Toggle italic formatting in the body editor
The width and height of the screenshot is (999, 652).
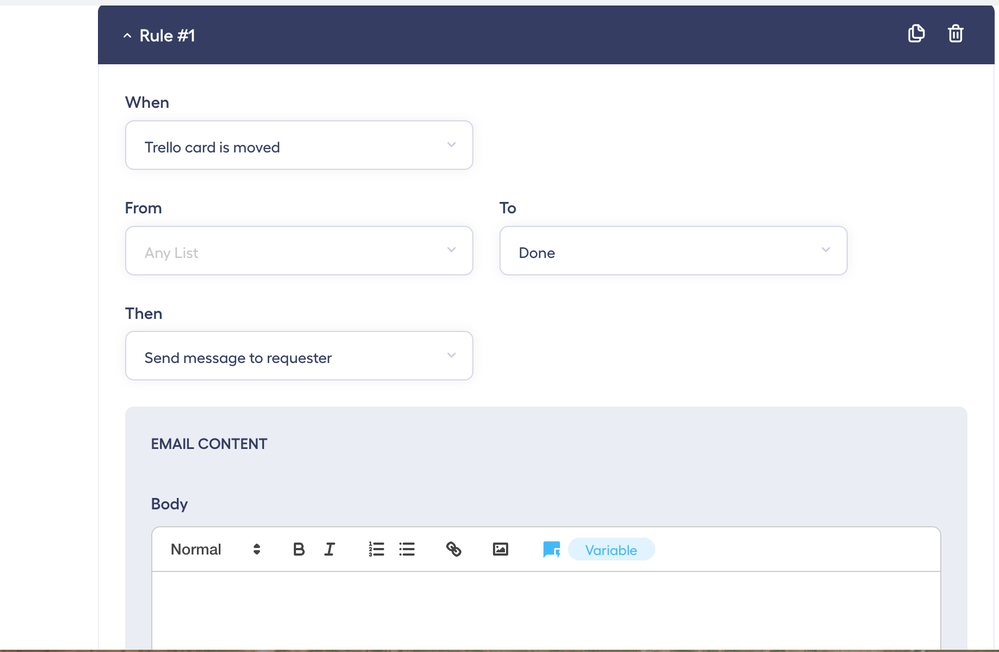click(x=329, y=549)
